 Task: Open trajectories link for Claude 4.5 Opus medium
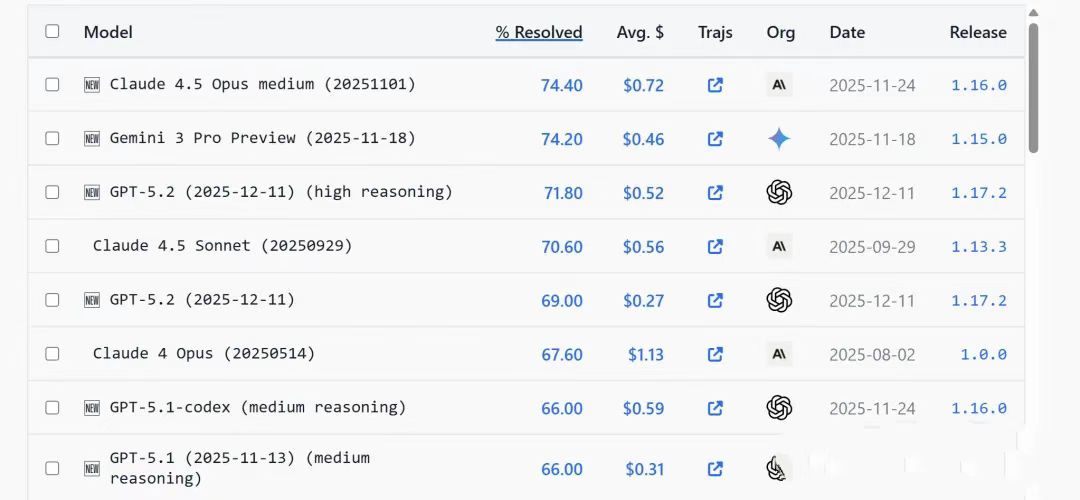[715, 85]
